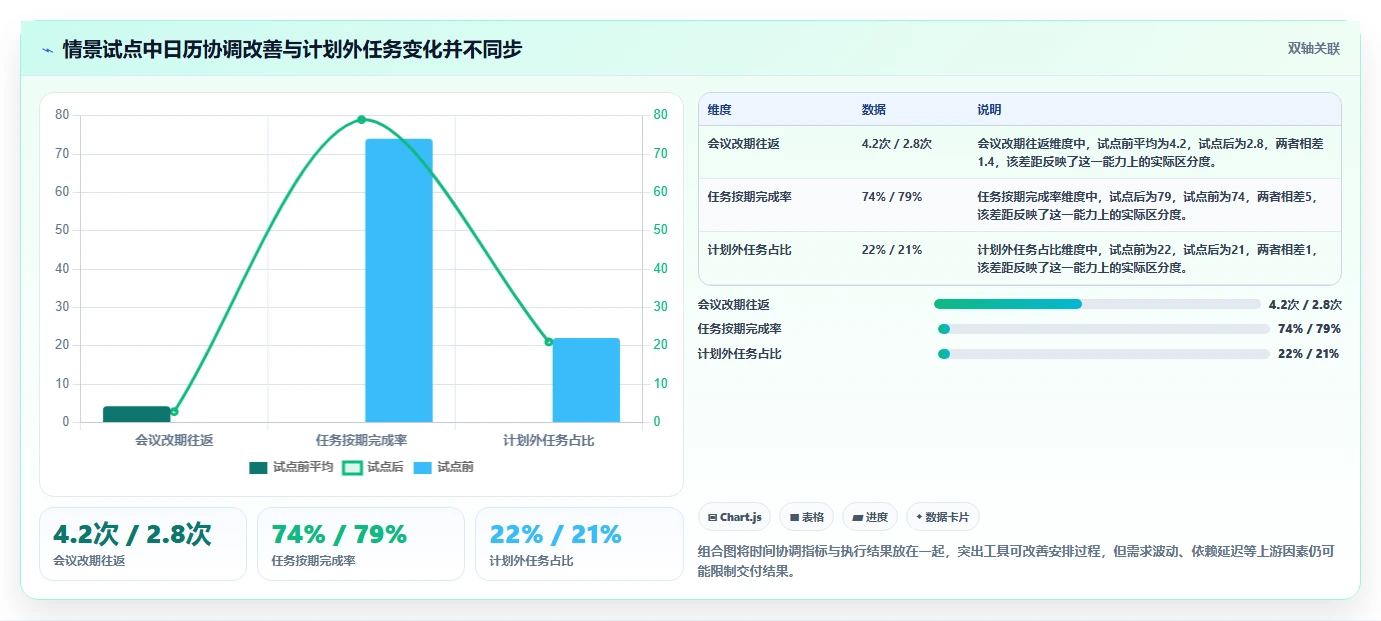Click the 说明 column header
The height and width of the screenshot is (621, 1381).
pos(989,110)
